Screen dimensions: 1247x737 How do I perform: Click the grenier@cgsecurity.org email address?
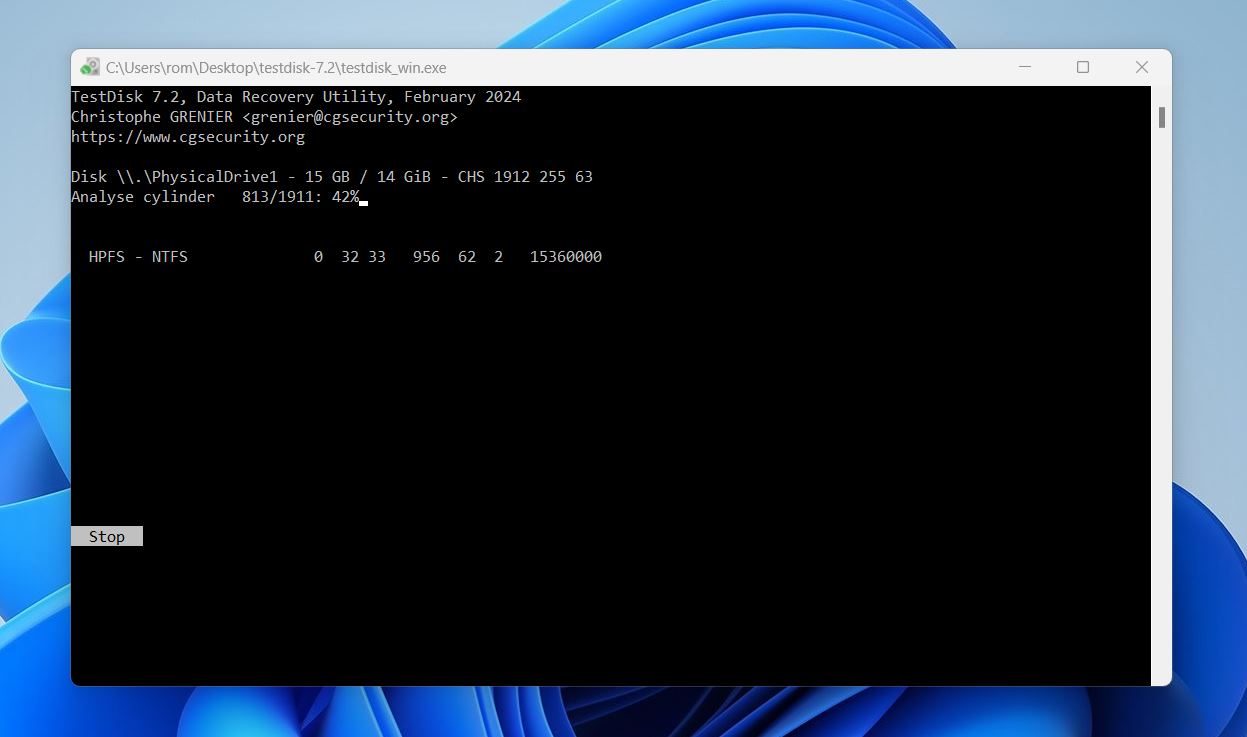pyautogui.click(x=349, y=116)
